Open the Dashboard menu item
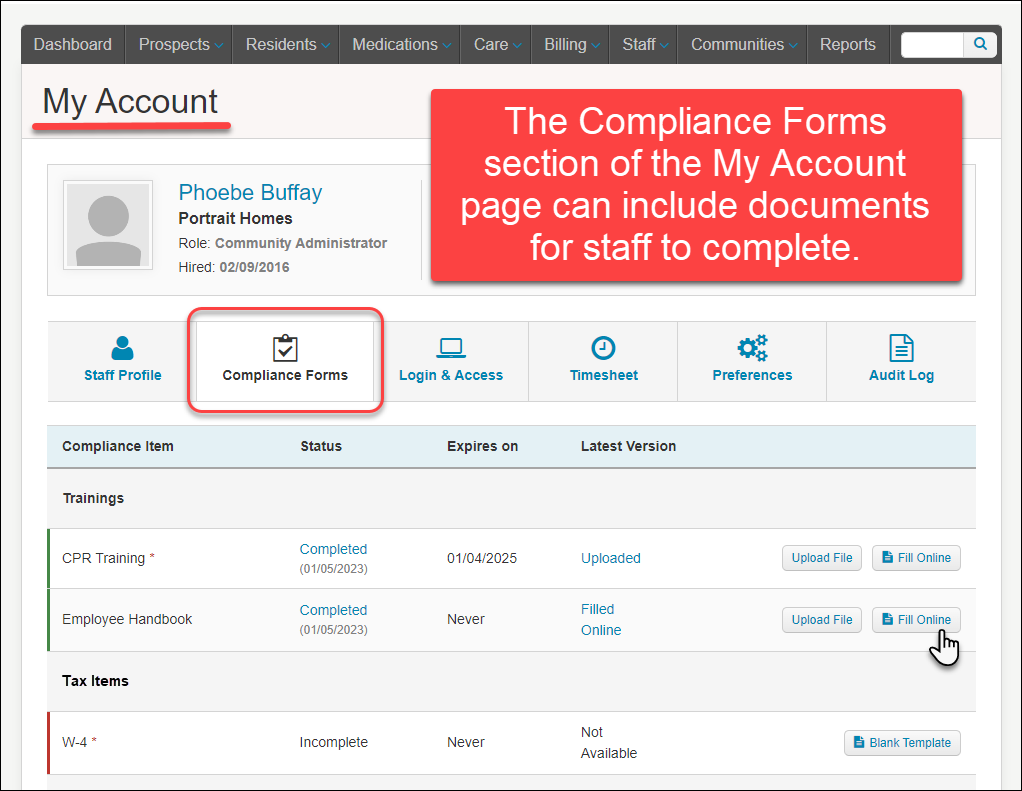Viewport: 1022px width, 791px height. [x=72, y=44]
